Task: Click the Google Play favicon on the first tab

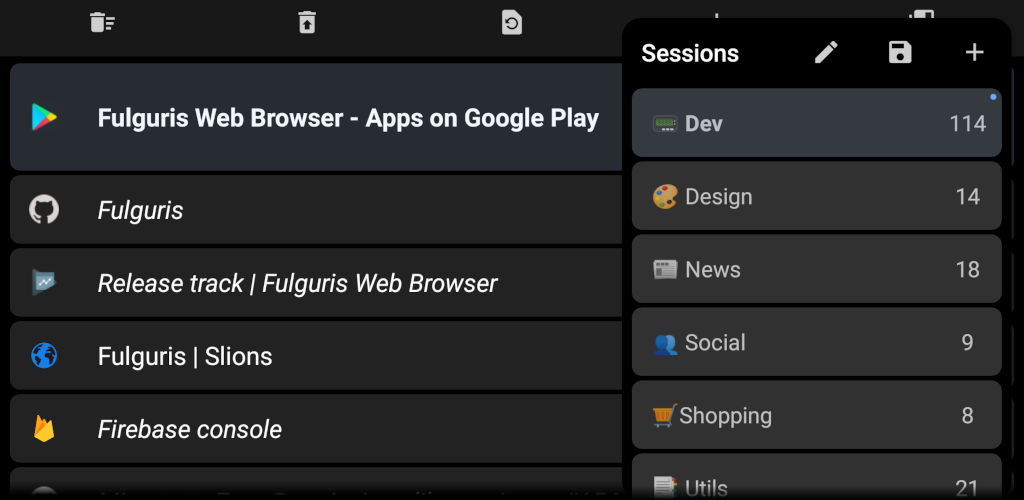Action: (44, 117)
